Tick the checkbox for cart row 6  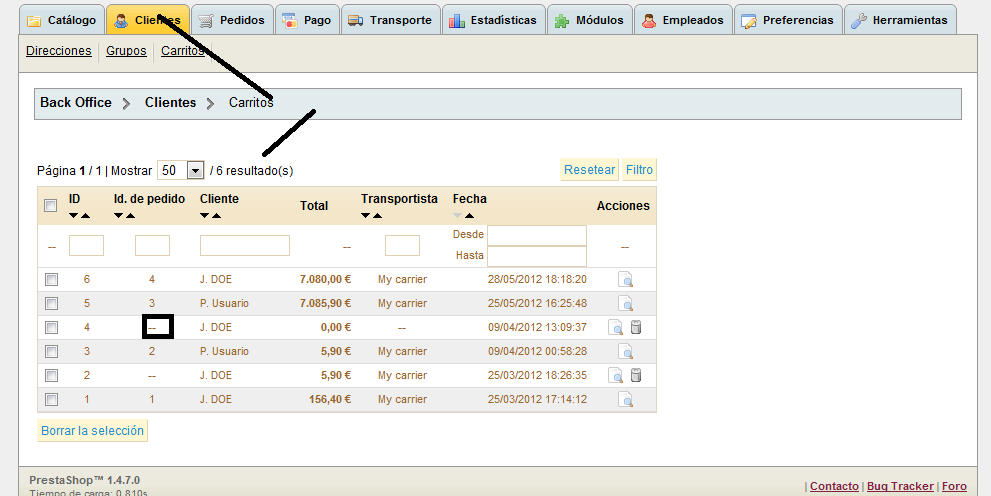(51, 280)
